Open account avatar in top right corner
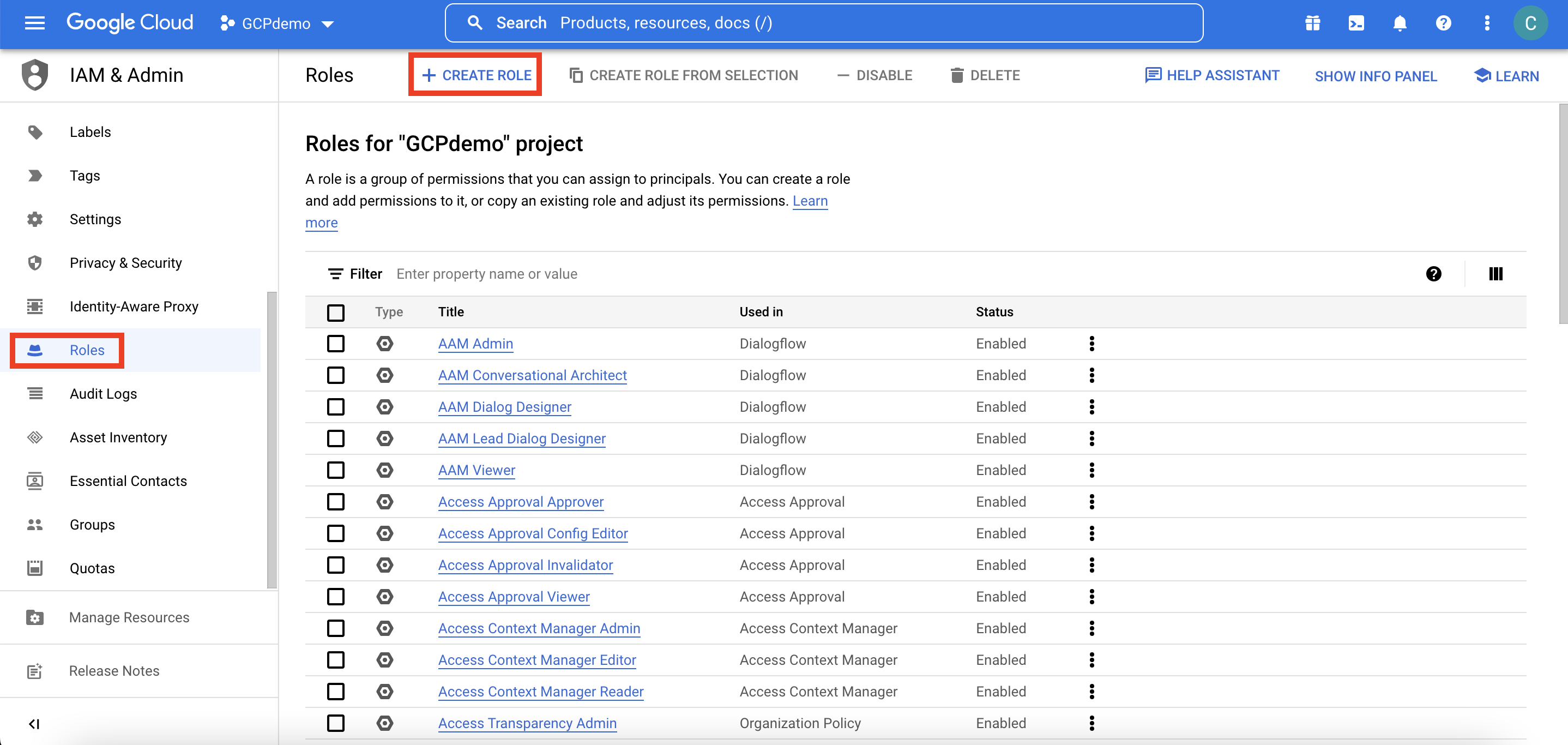Image resolution: width=1568 pixels, height=745 pixels. point(1531,23)
